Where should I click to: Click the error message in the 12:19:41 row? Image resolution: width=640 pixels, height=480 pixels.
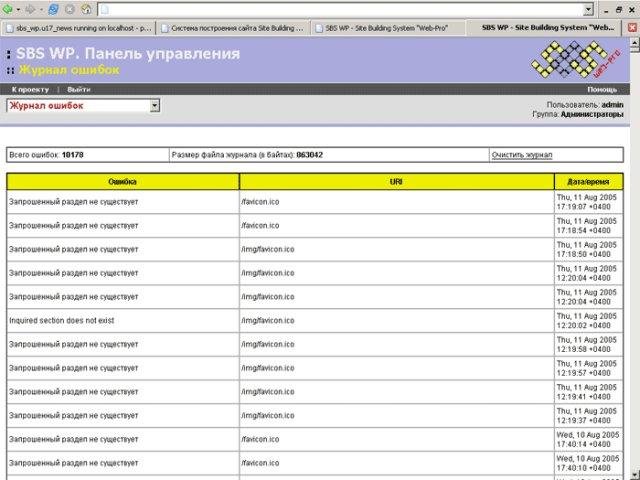point(73,392)
